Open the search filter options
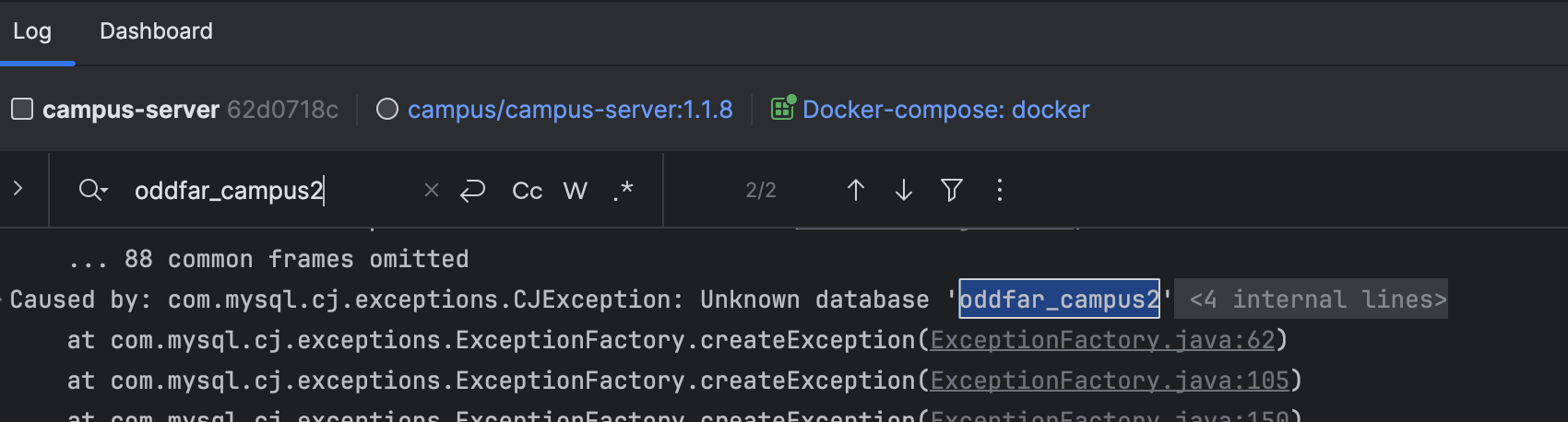Screen dimensions: 1568x422 (952, 190)
